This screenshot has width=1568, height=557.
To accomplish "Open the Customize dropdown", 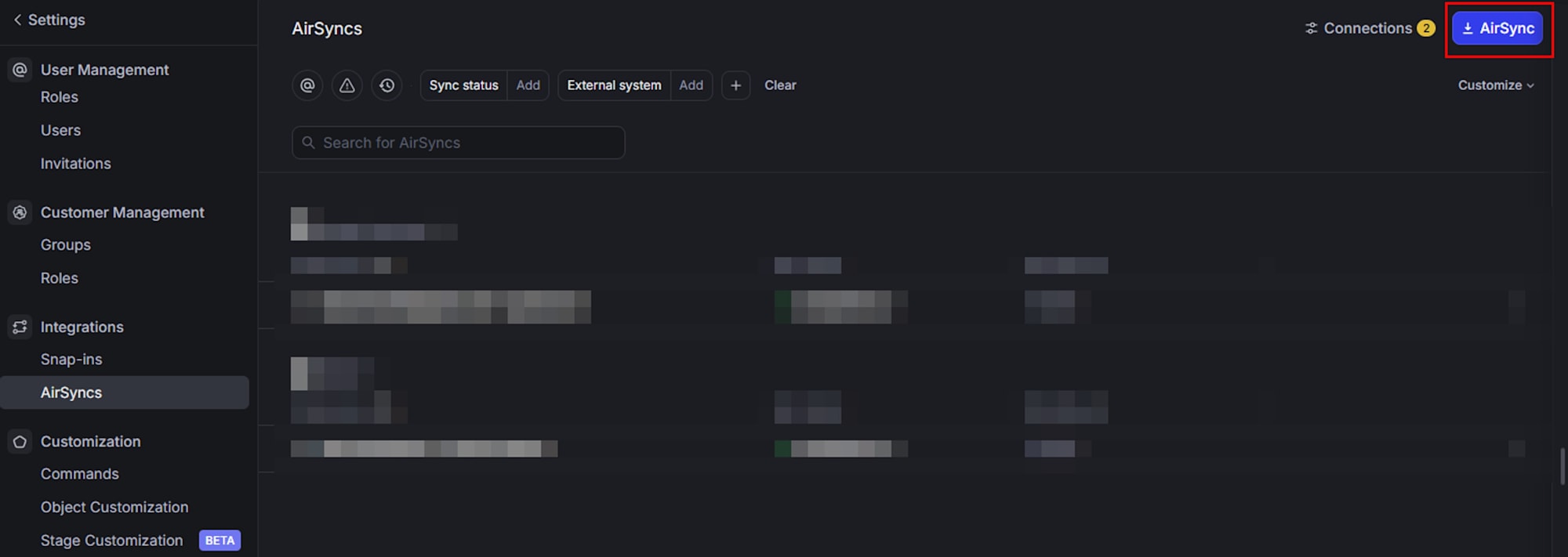I will tap(1496, 85).
